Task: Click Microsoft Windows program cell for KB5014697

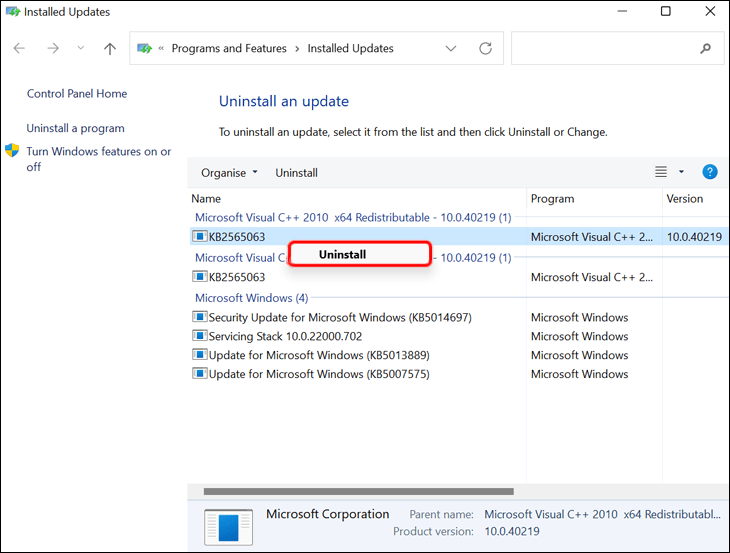Action: point(579,317)
